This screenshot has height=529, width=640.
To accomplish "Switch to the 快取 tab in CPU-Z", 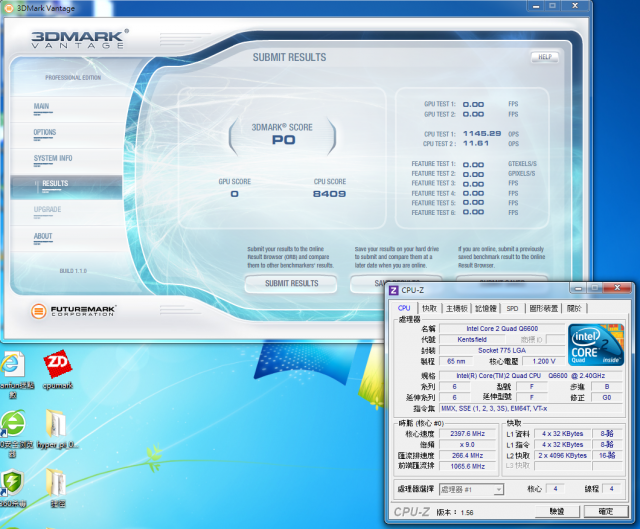I will (x=429, y=309).
